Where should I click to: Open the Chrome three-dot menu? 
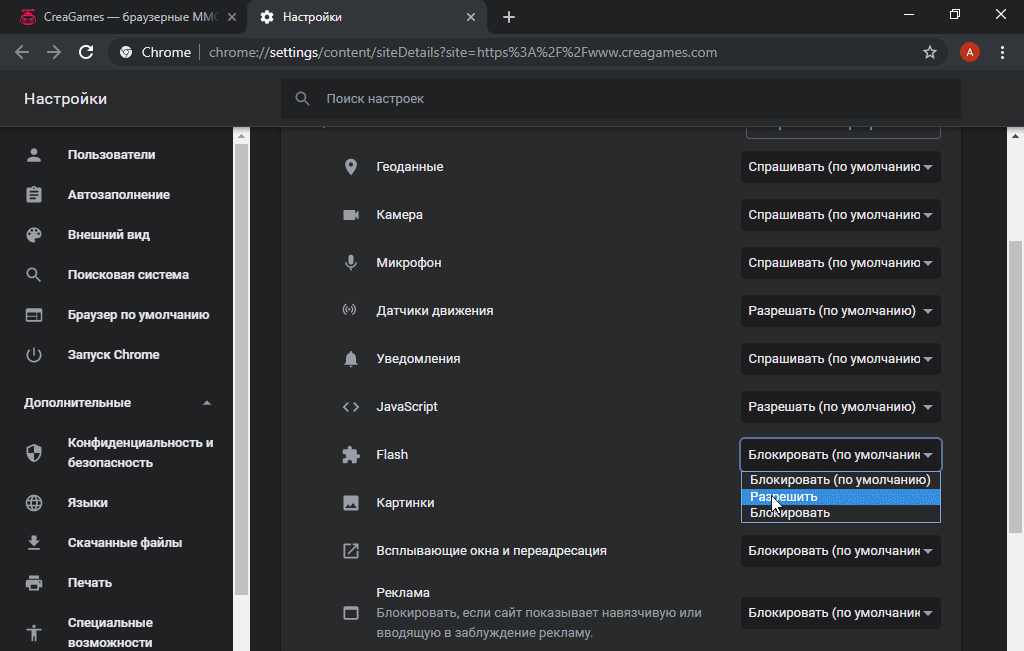click(1002, 52)
